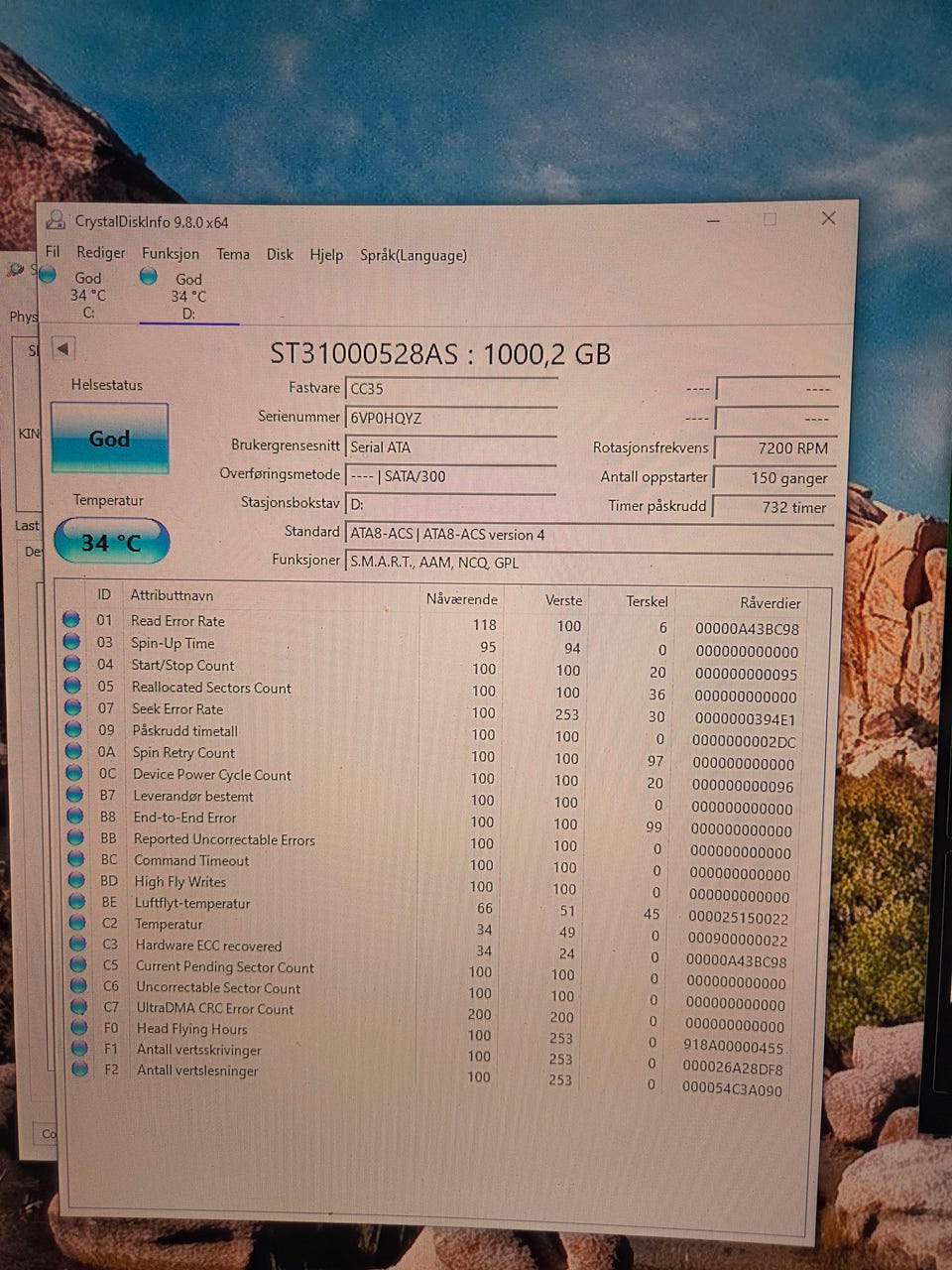Open the Språk(Language) menu
Viewport: 952px width, 1270px height.
click(414, 256)
